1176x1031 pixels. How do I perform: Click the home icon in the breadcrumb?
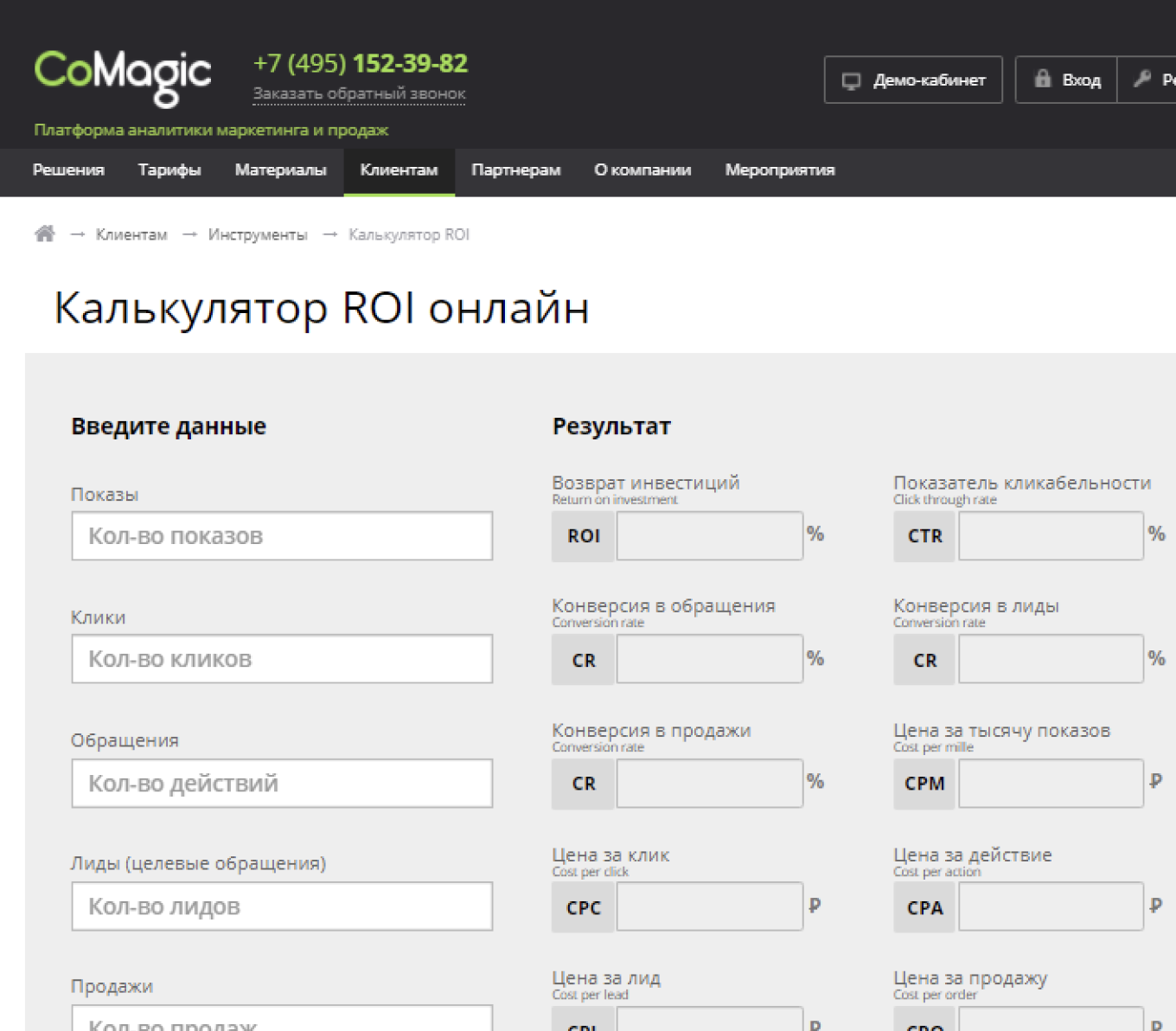44,233
